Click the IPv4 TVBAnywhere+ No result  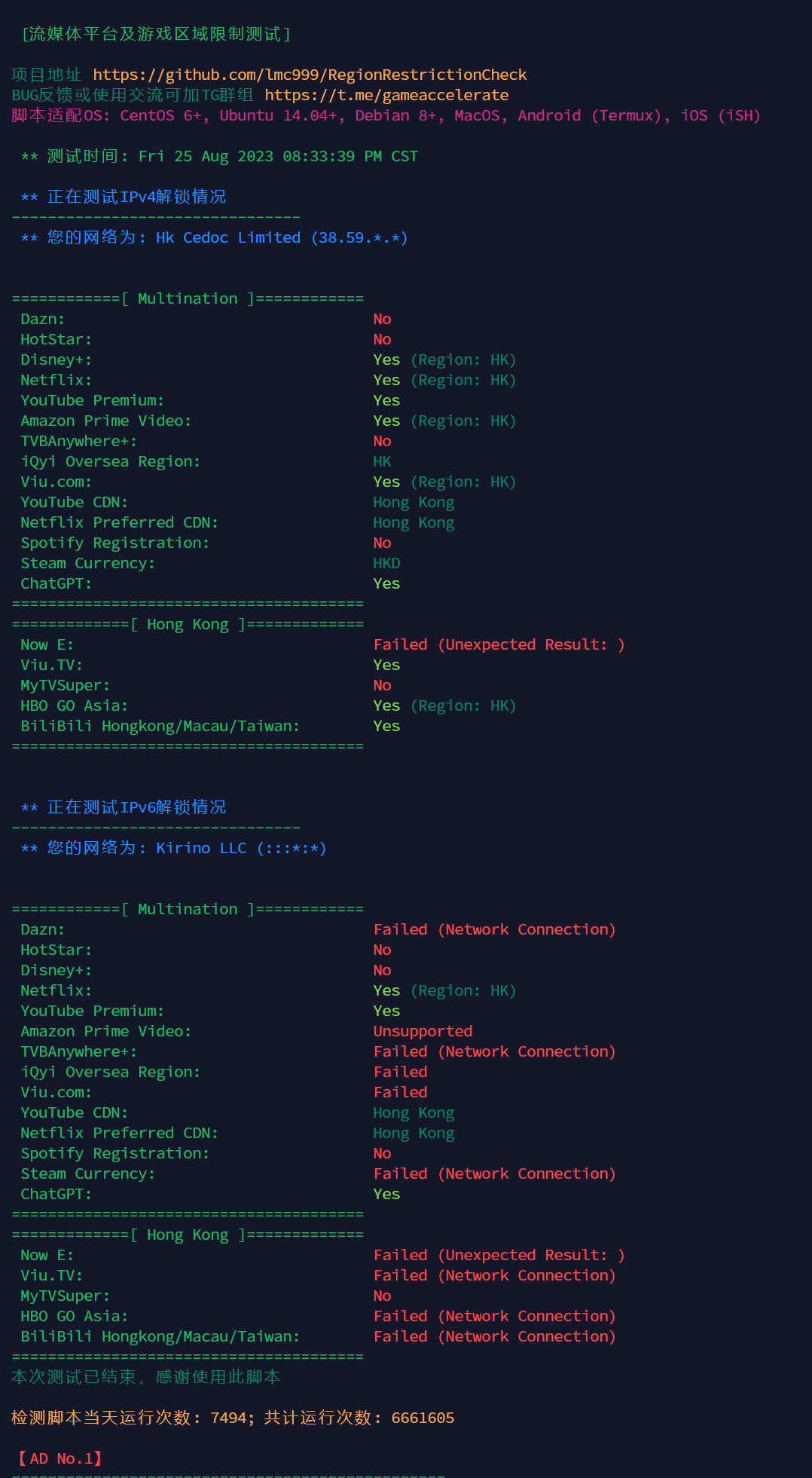382,441
